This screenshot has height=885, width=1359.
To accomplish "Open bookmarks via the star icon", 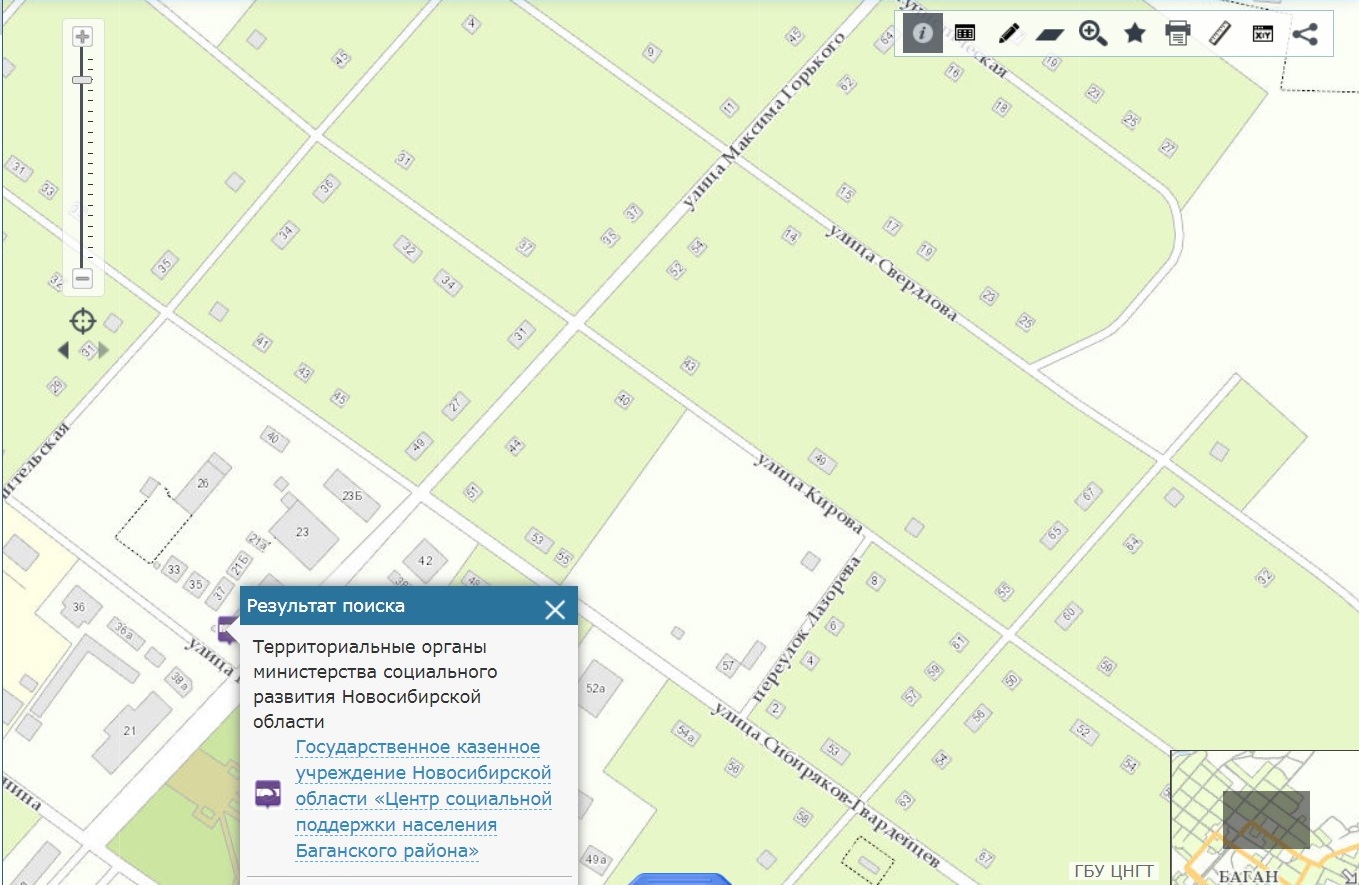I will pos(1134,33).
